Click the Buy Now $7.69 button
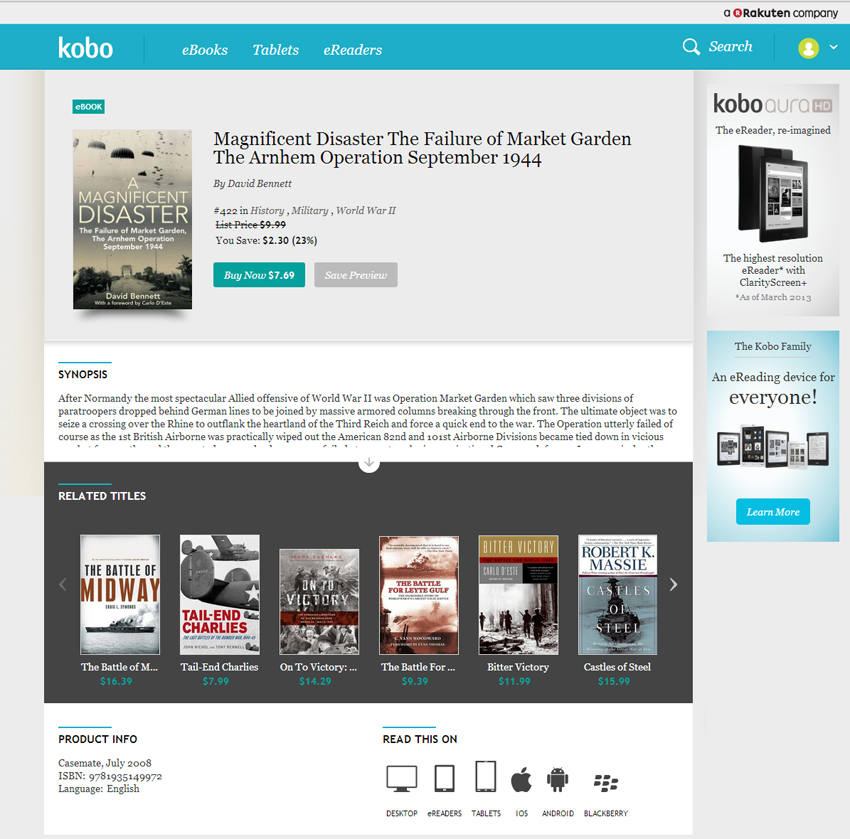Viewport: 850px width, 839px height. [259, 275]
